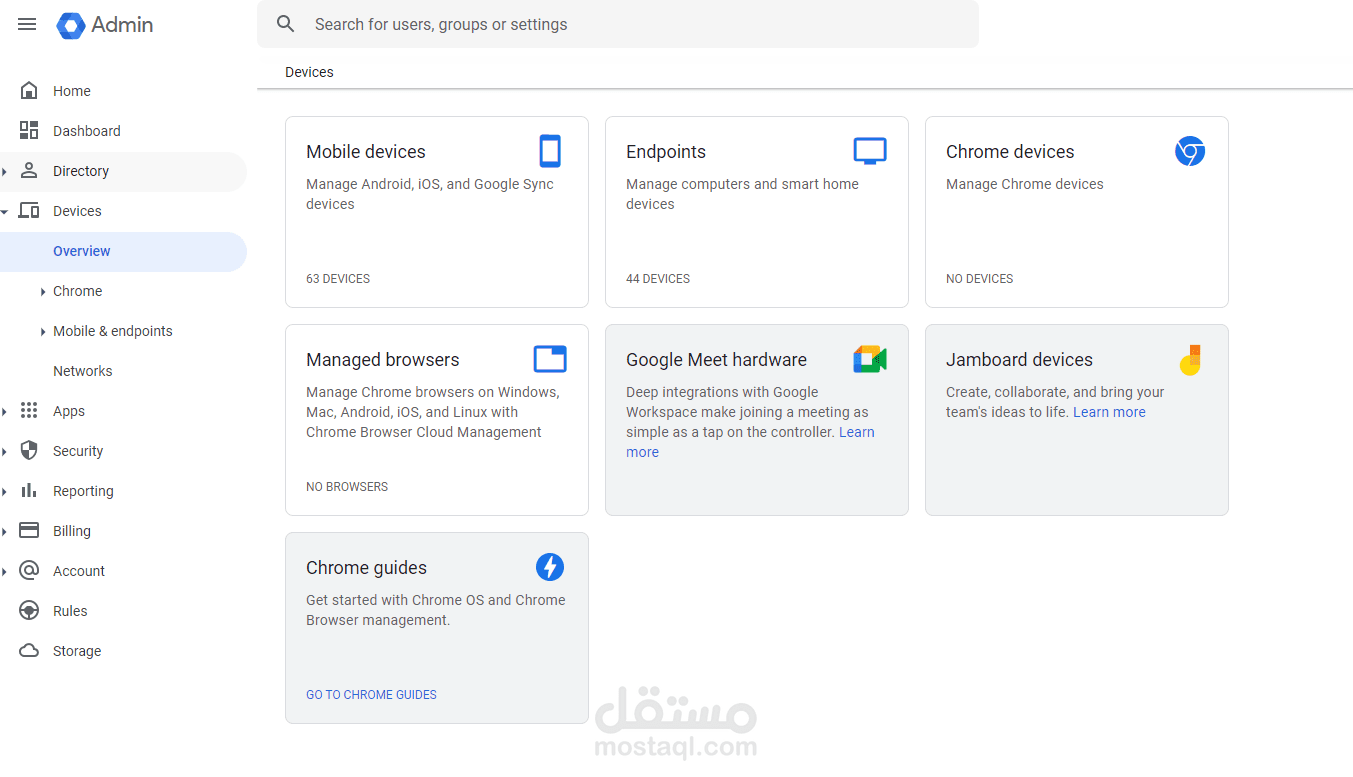Open the Chrome devices card title
The height and width of the screenshot is (777, 1353).
coord(1010,152)
